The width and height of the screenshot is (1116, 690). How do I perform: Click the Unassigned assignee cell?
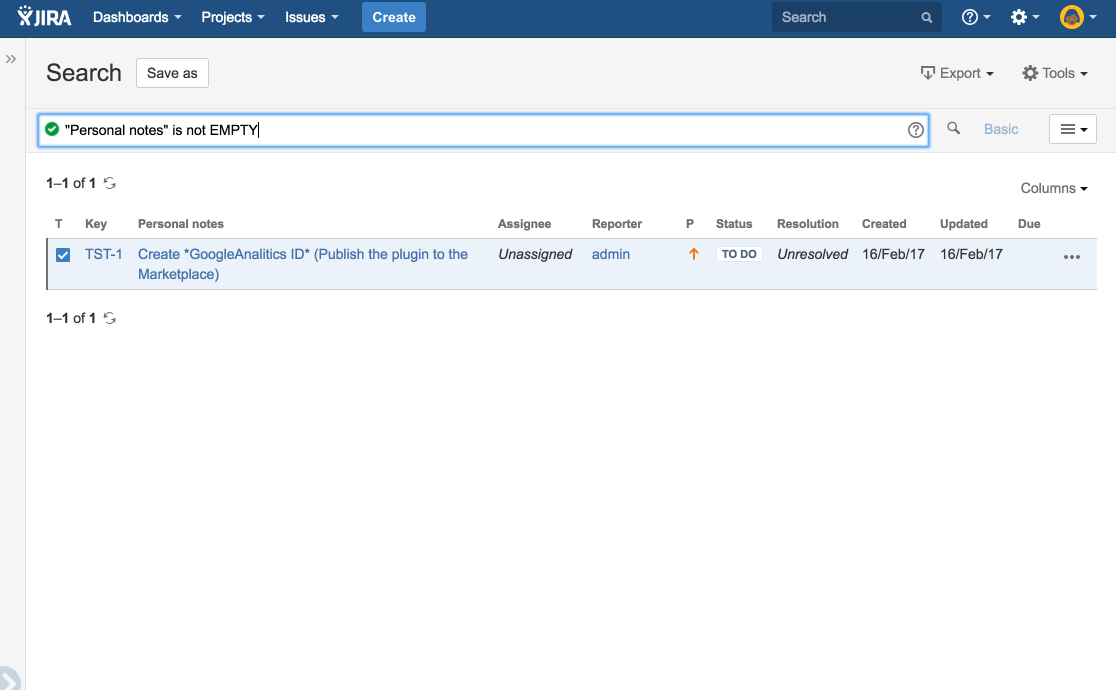pyautogui.click(x=535, y=254)
